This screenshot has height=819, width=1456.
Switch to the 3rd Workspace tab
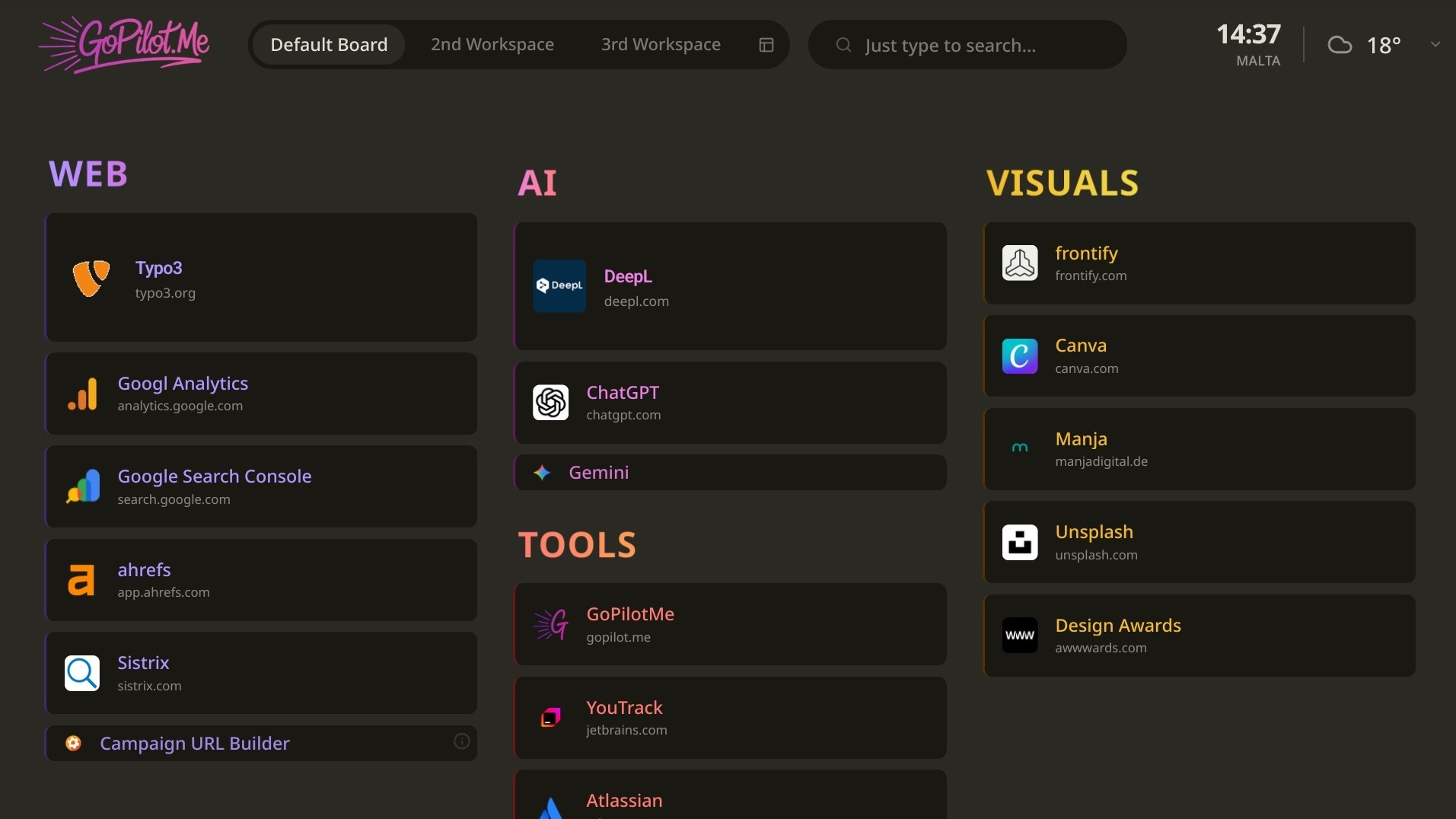pos(660,44)
